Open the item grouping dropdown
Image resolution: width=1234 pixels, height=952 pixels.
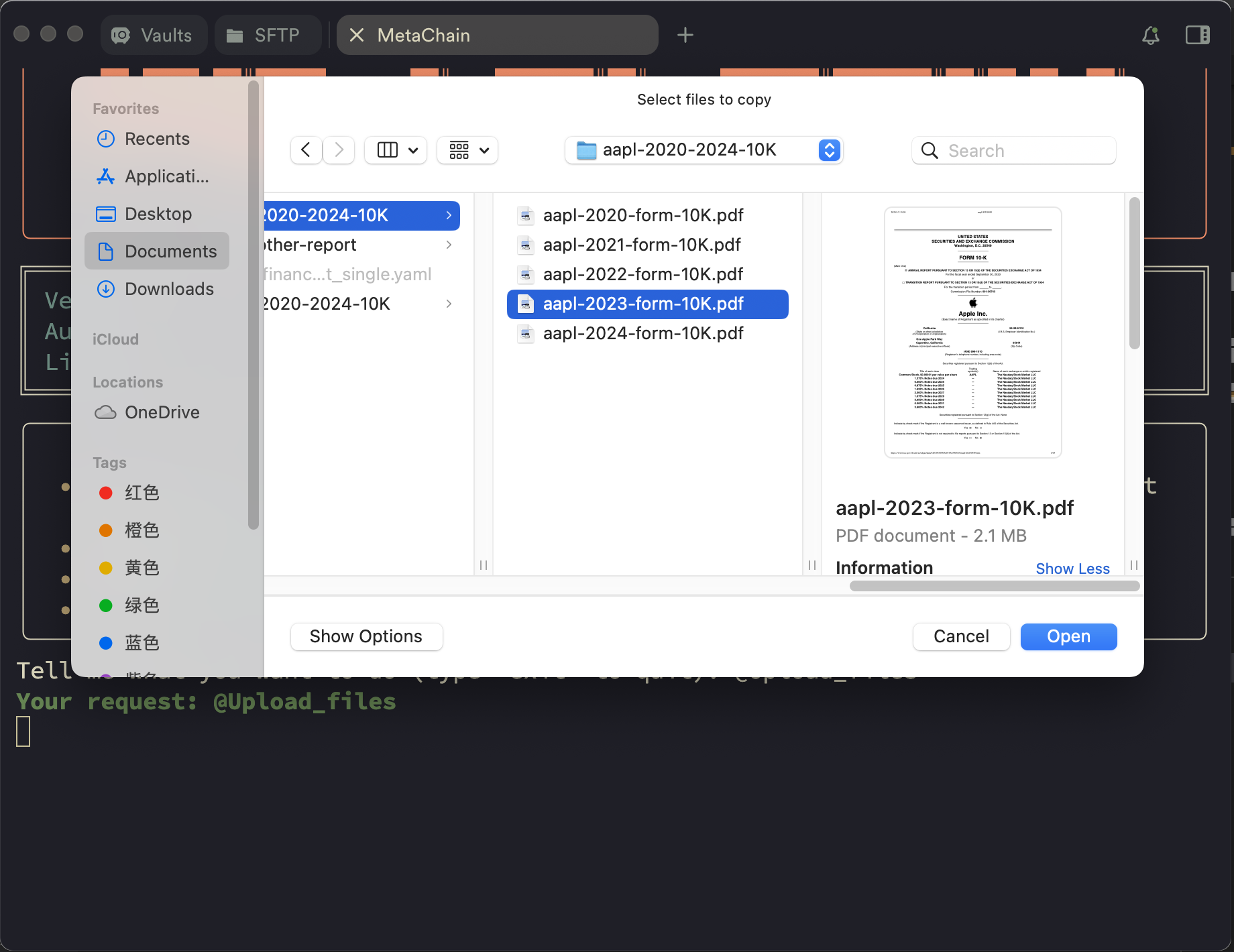(x=467, y=150)
